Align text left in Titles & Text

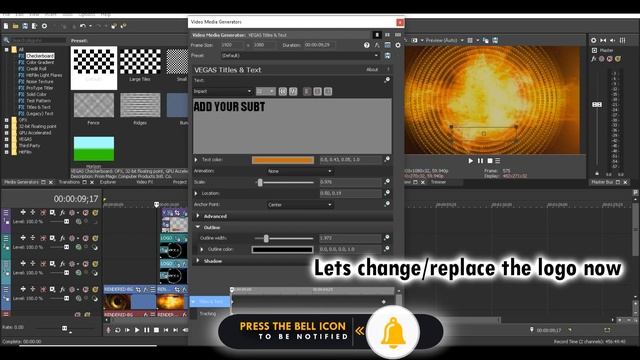(x=307, y=91)
